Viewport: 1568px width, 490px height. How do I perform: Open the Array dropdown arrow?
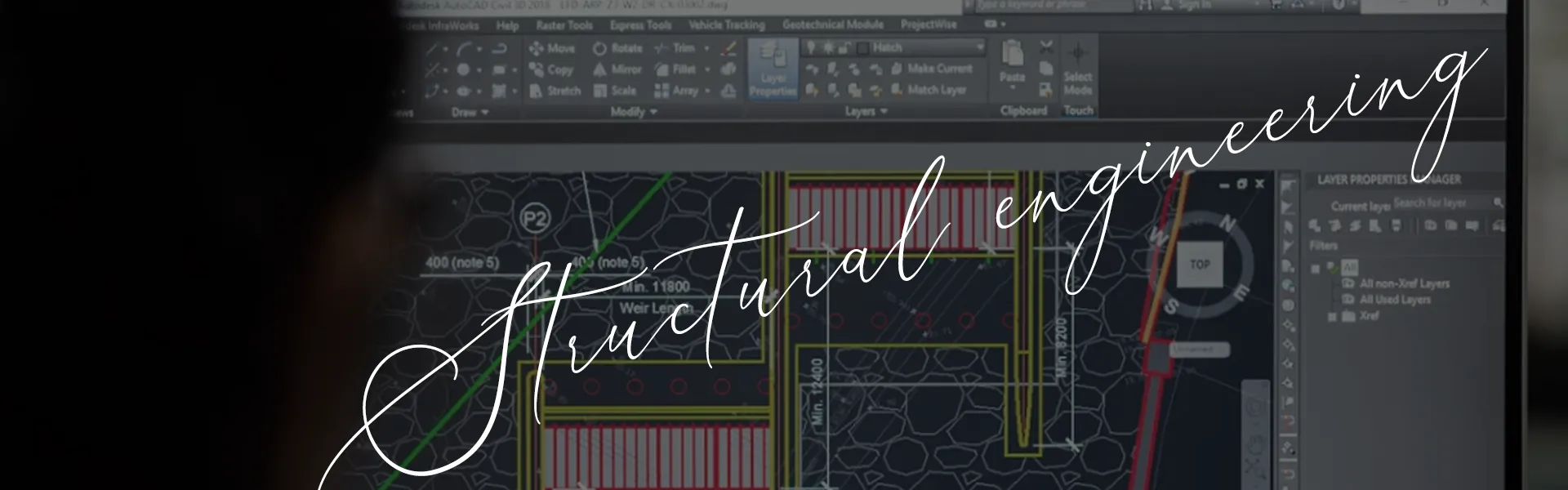708,91
